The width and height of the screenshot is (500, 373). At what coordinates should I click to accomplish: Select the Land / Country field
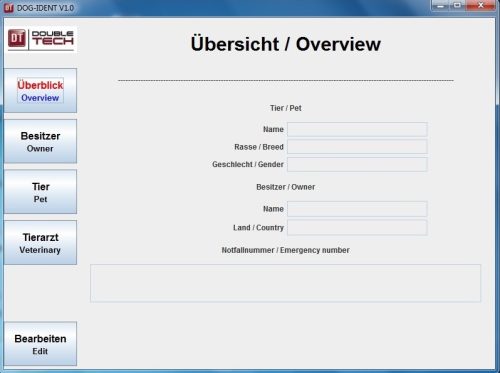[357, 228]
